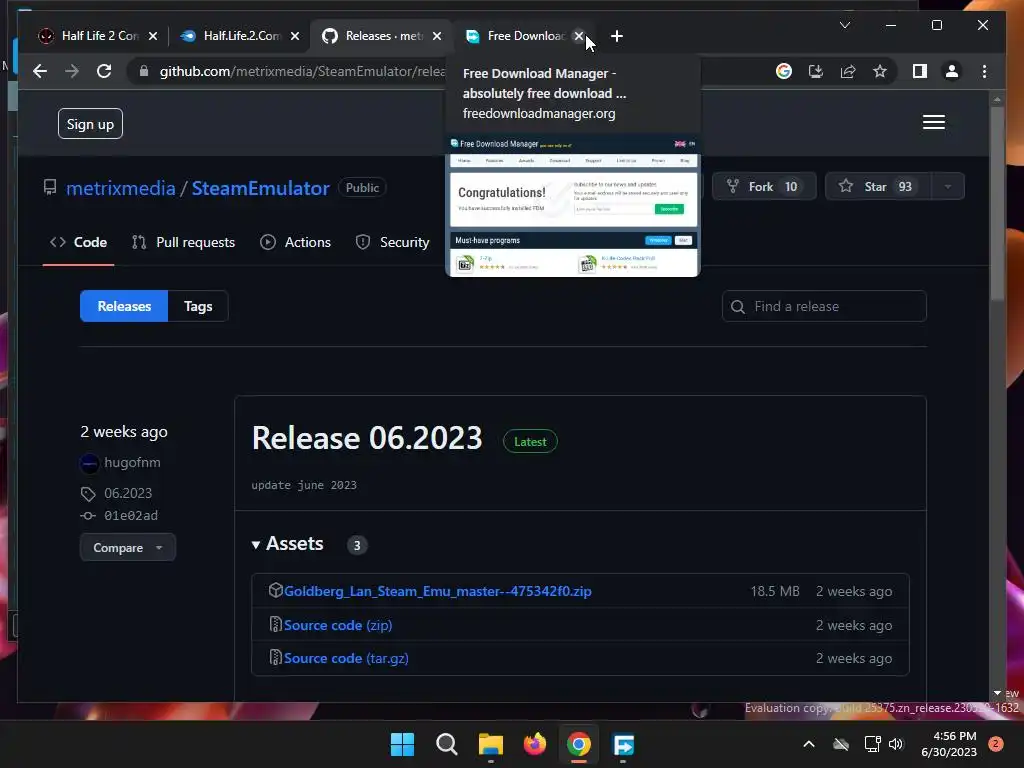Select the Releases button
1024x768 pixels.
click(124, 306)
